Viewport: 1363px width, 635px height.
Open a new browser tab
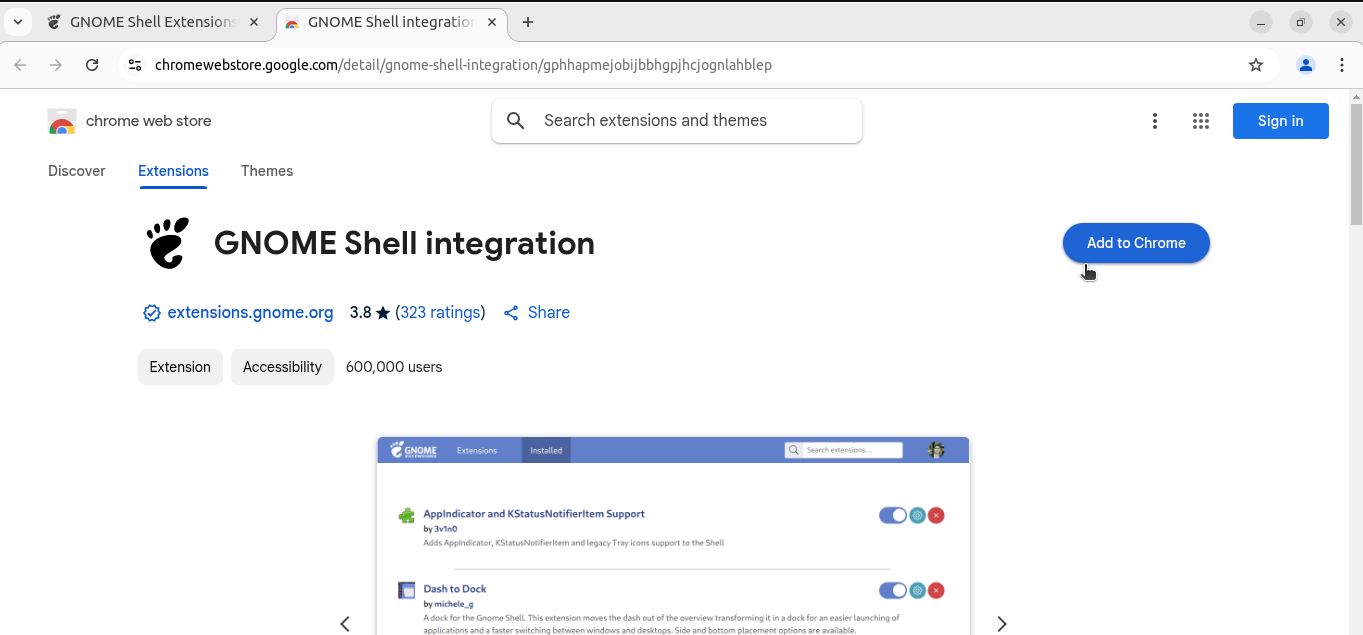tap(528, 22)
